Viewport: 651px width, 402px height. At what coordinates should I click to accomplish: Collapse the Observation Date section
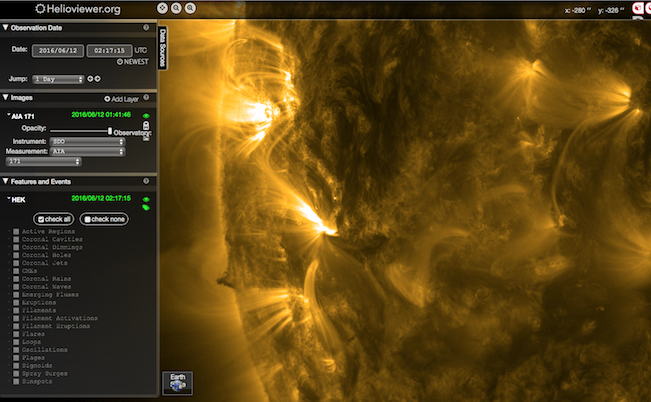tap(5, 27)
